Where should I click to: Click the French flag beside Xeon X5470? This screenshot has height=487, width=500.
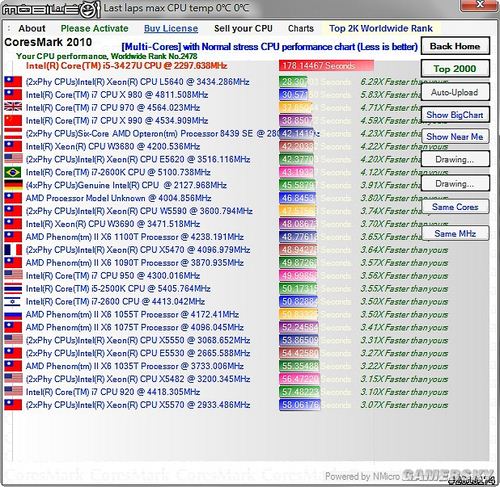[x=13, y=250]
